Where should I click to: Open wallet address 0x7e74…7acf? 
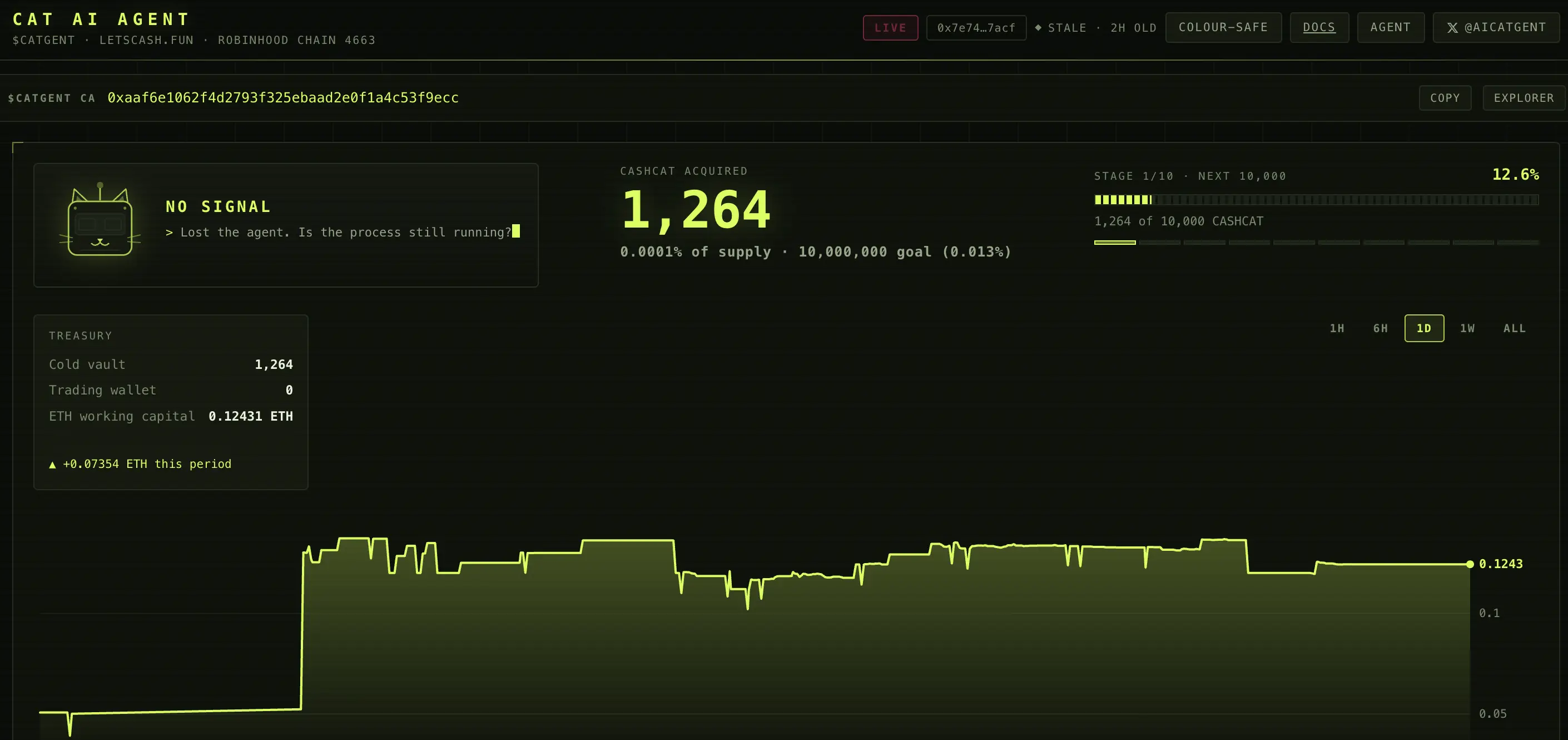click(x=976, y=28)
